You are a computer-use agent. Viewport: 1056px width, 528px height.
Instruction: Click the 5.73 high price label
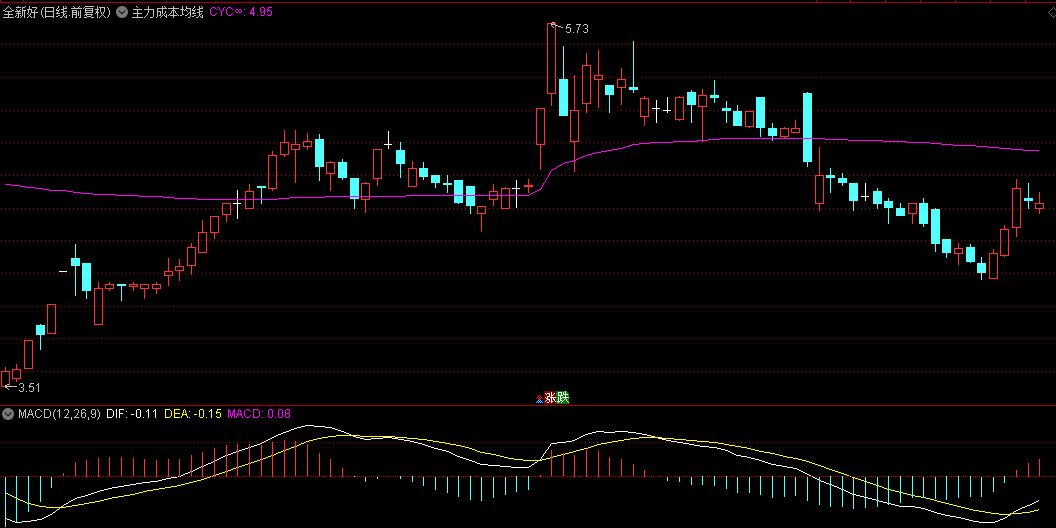pos(576,29)
